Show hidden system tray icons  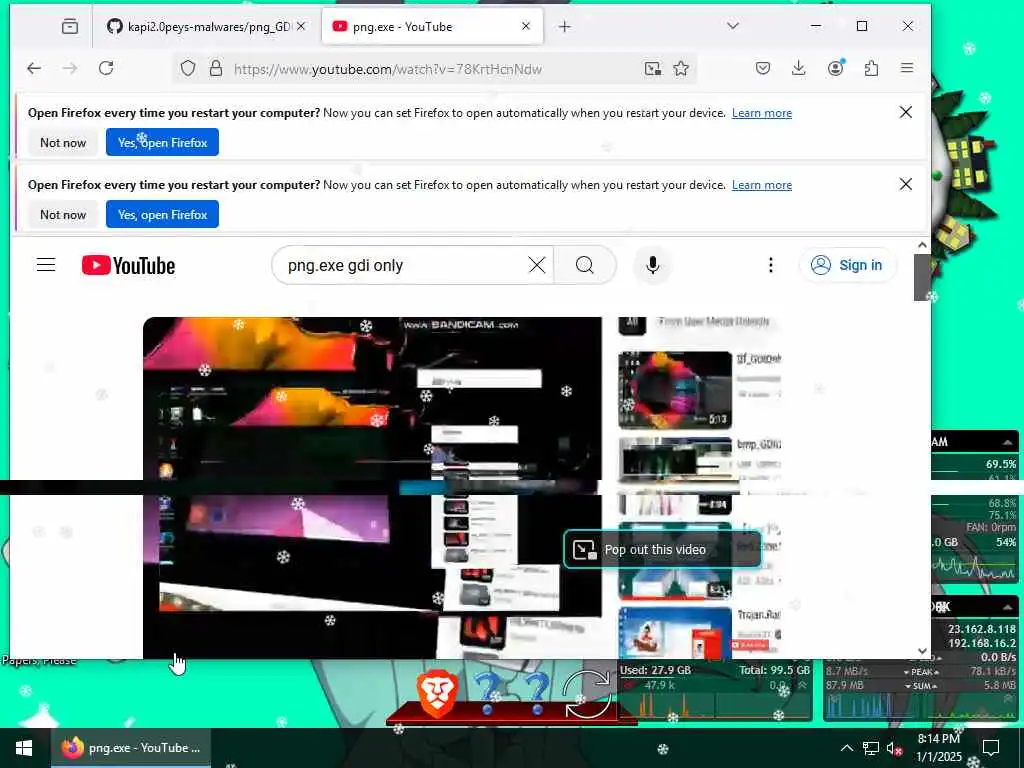pyautogui.click(x=846, y=748)
